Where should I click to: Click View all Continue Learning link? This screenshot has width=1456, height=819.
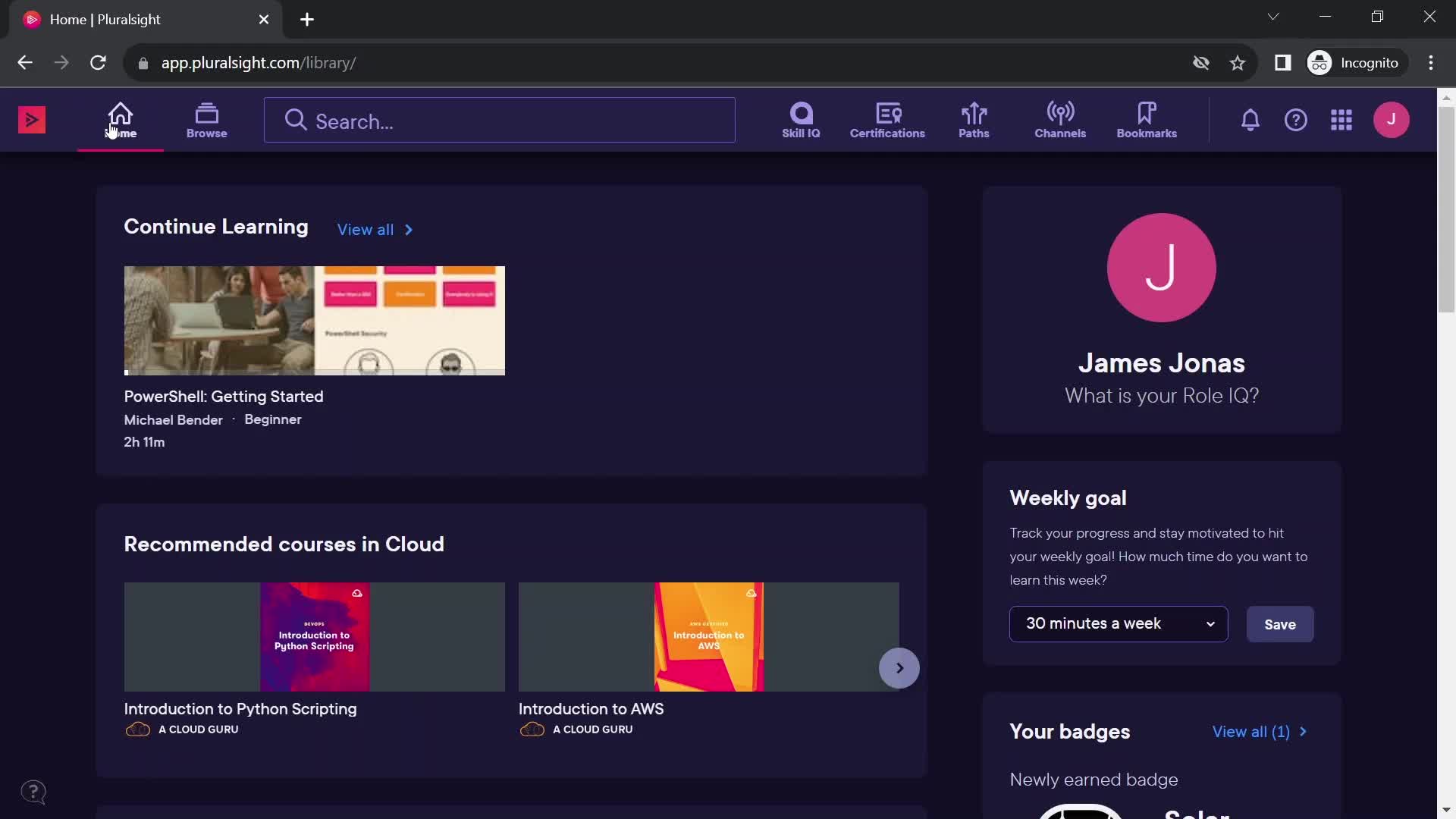(375, 229)
